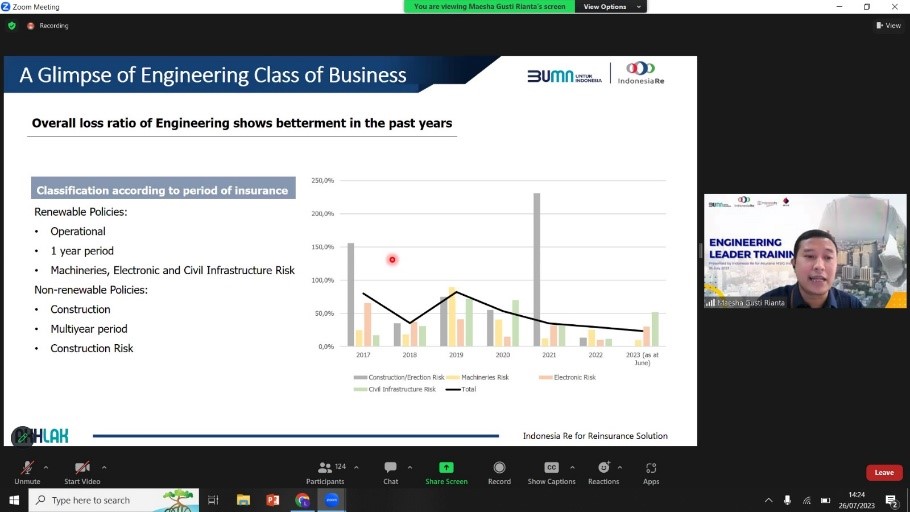Expand audio options arrow beside Unmute

point(46,467)
